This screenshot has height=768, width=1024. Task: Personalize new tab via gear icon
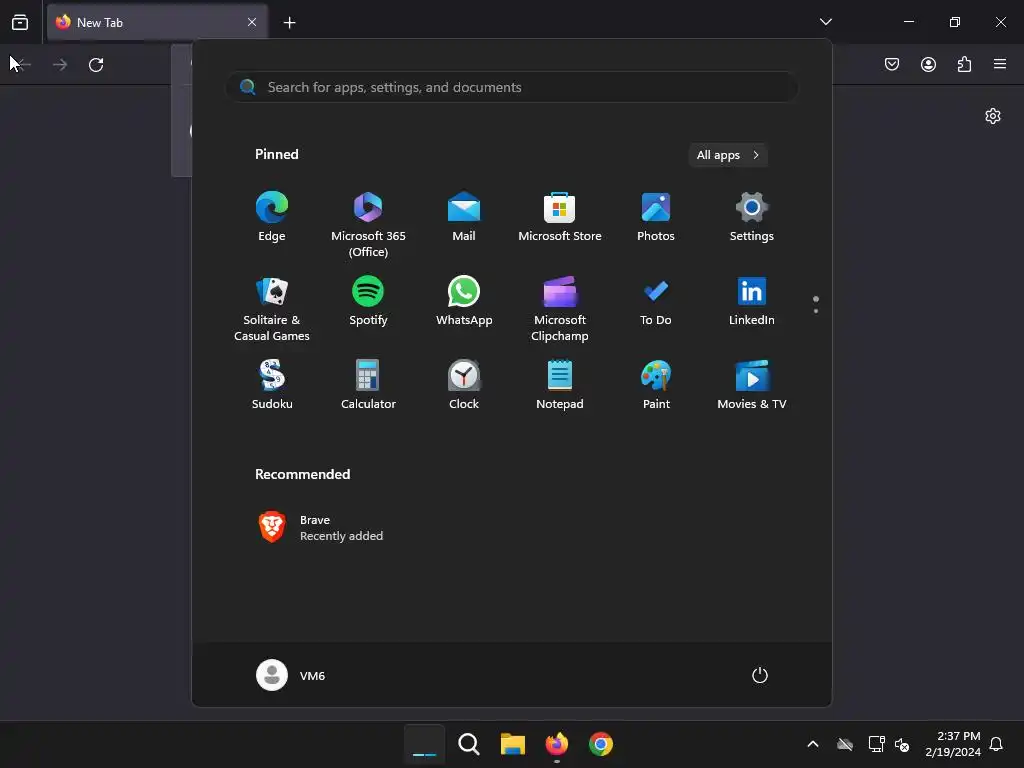point(993,116)
